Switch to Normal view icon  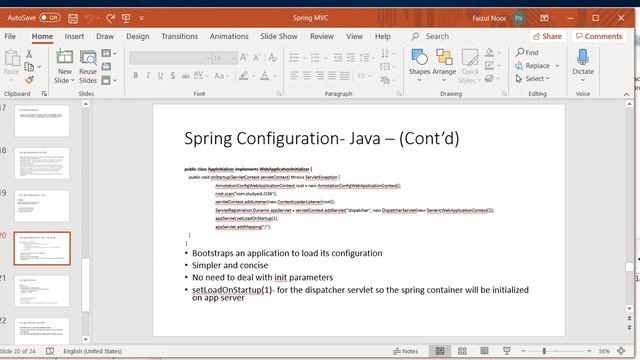tap(440, 351)
